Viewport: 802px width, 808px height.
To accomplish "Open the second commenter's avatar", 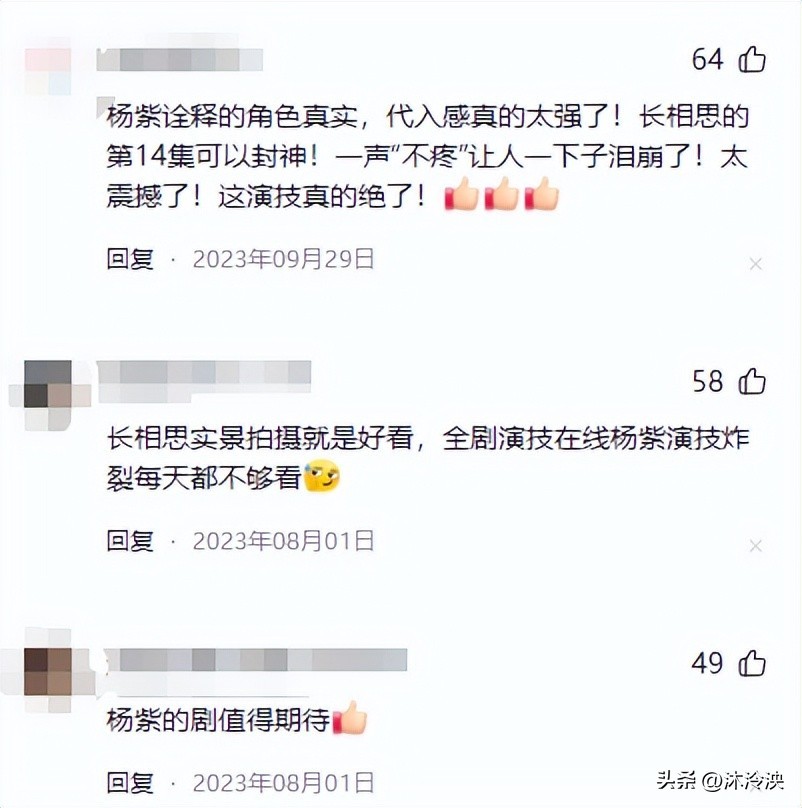I will point(48,395).
